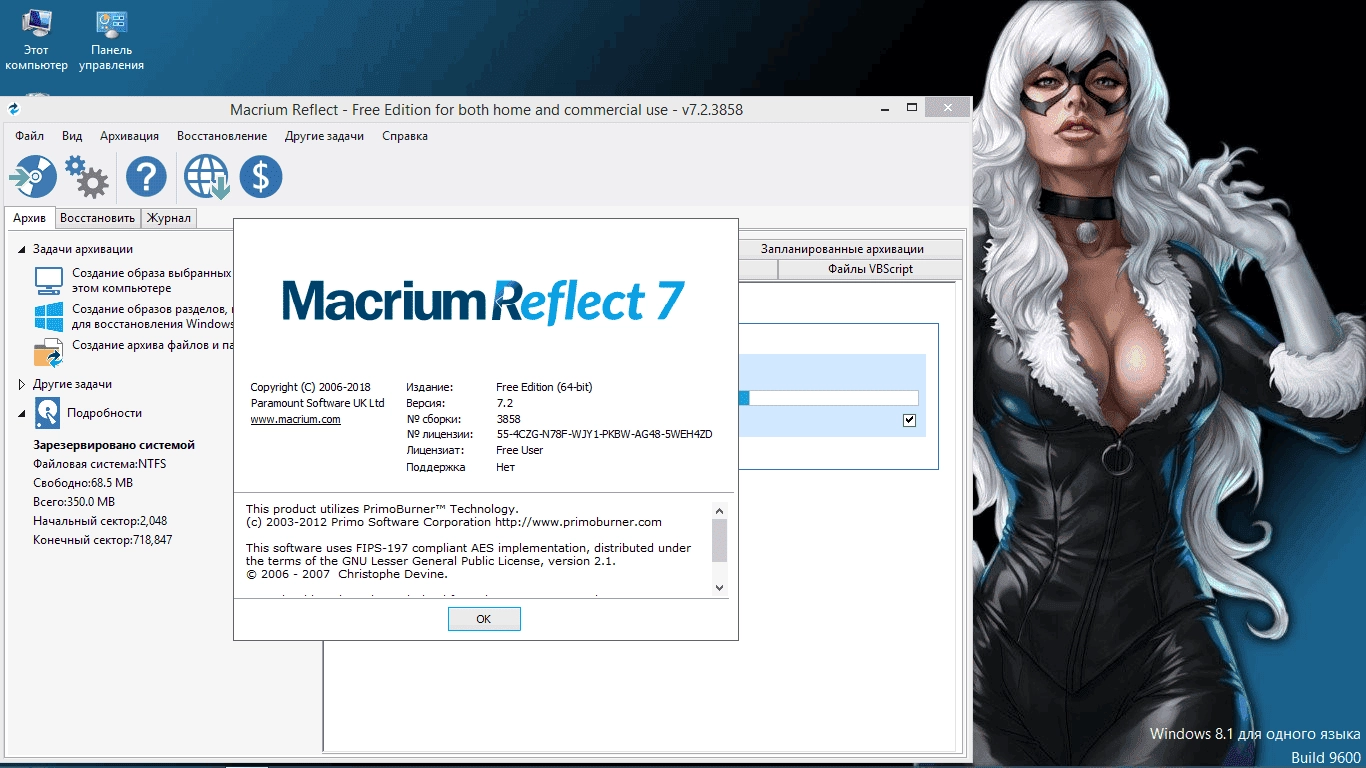
Task: Click the Help question mark icon
Action: click(x=146, y=178)
